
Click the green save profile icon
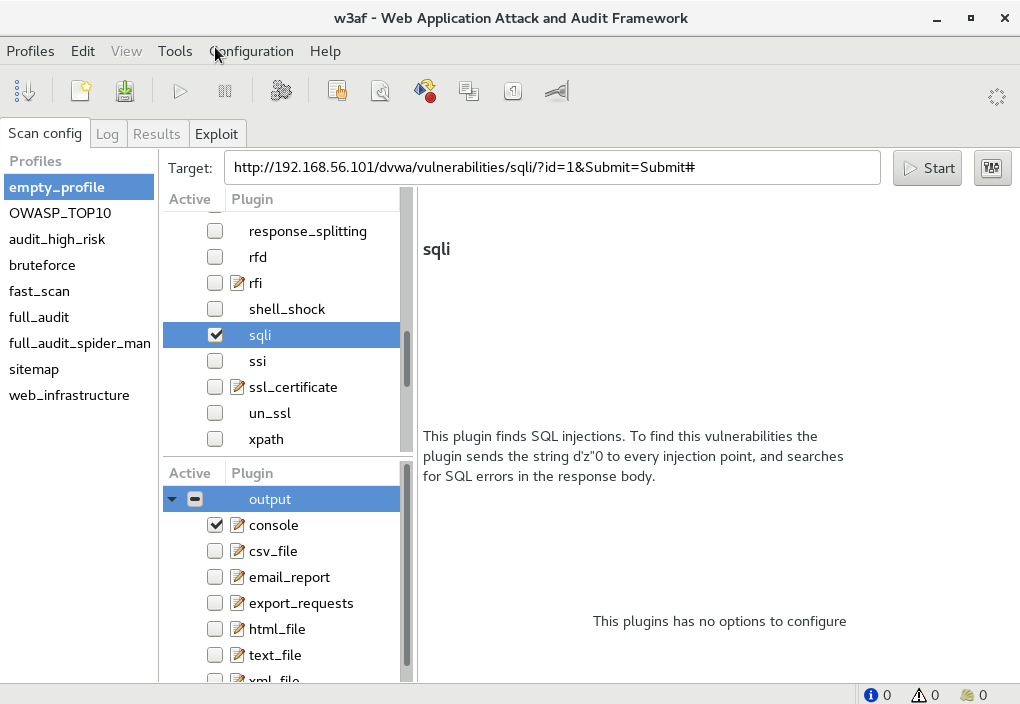pyautogui.click(x=125, y=92)
